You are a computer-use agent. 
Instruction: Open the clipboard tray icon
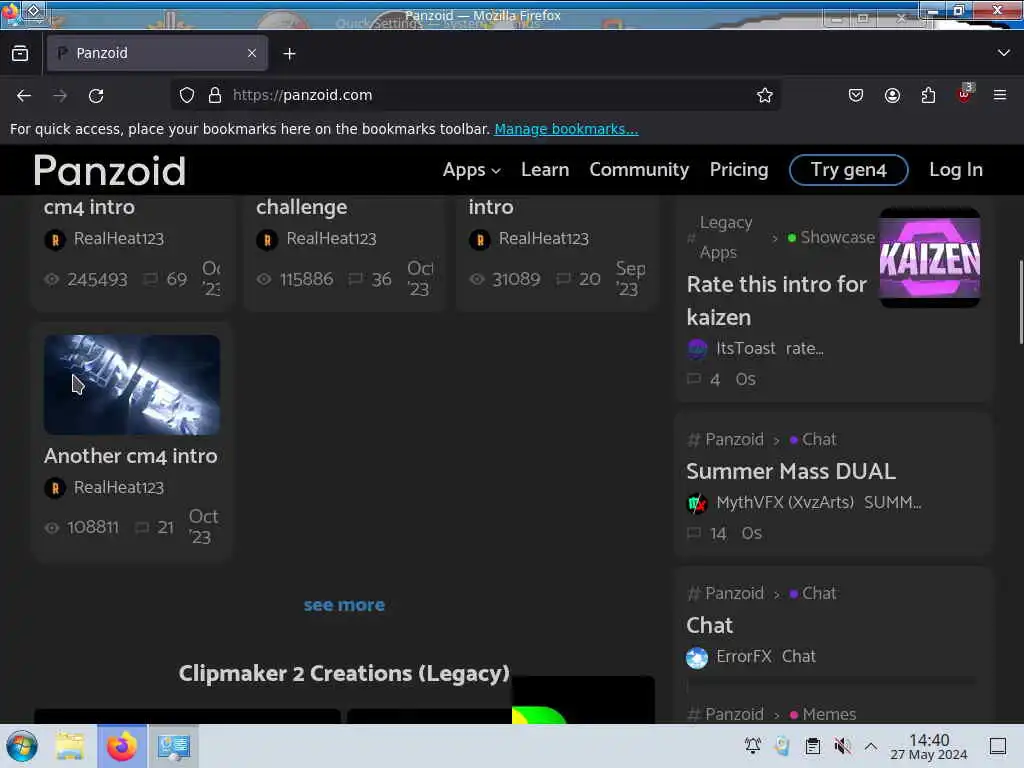[812, 746]
